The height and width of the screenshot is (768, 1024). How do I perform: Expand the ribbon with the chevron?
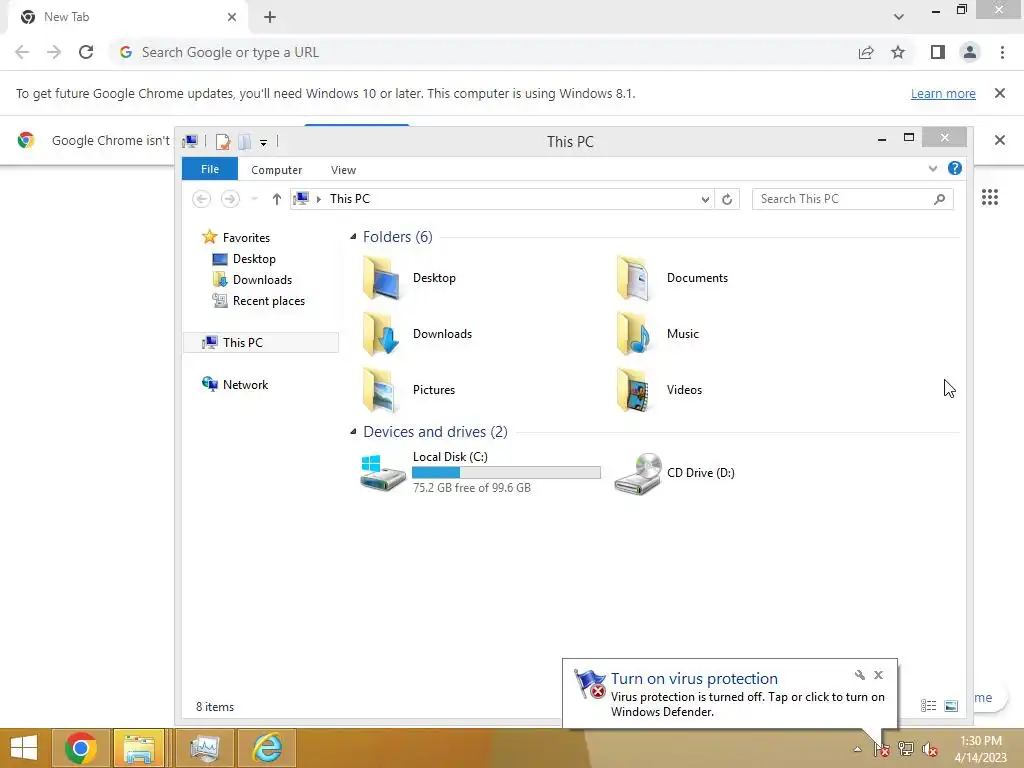tap(933, 168)
